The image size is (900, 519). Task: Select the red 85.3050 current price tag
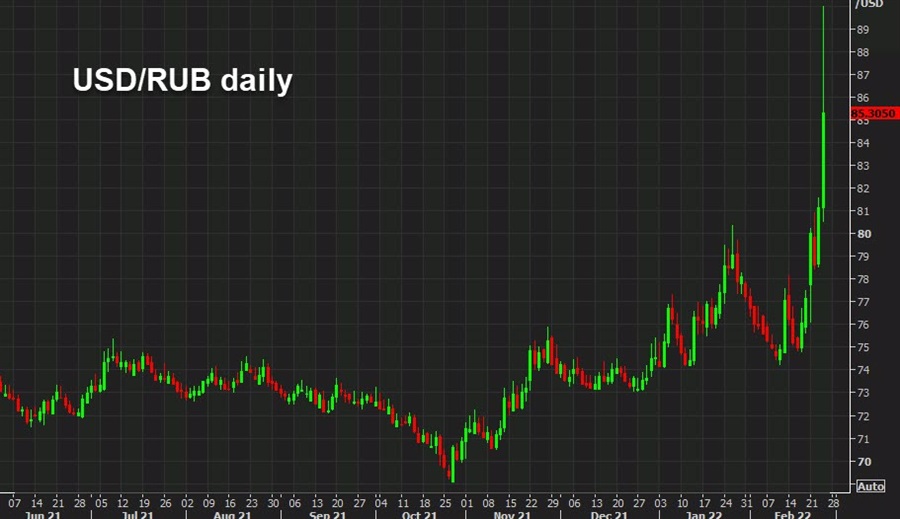[874, 113]
